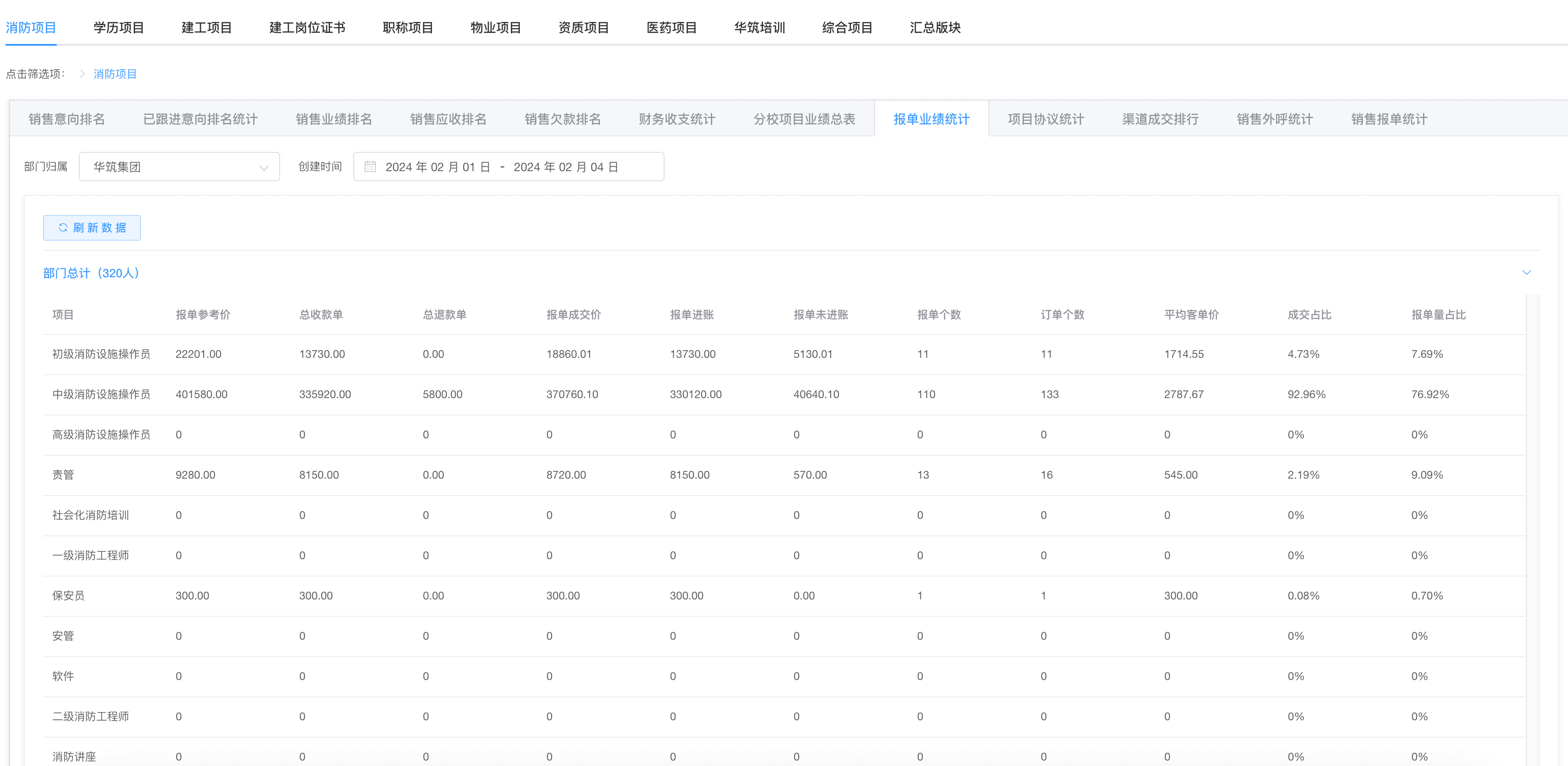Select the 销售意向排名 sub-tab
1568x766 pixels.
(66, 119)
